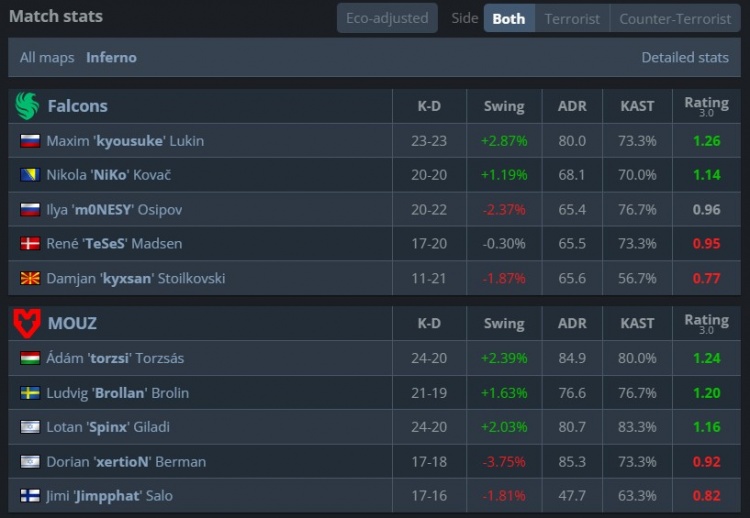The height and width of the screenshot is (518, 750).
Task: Click the Danish flag beside TeSeS
Action: [29, 244]
